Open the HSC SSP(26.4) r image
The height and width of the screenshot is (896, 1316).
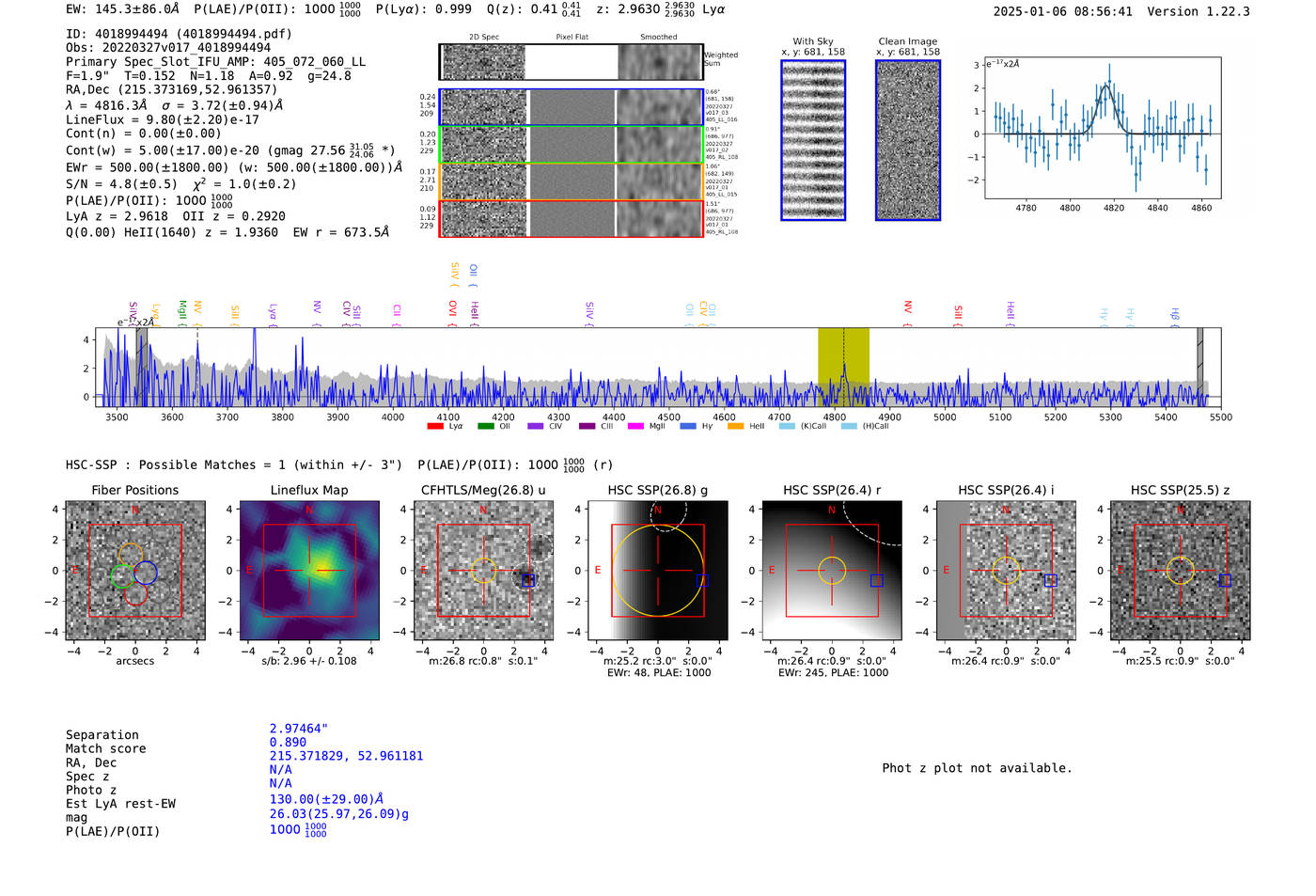(832, 571)
